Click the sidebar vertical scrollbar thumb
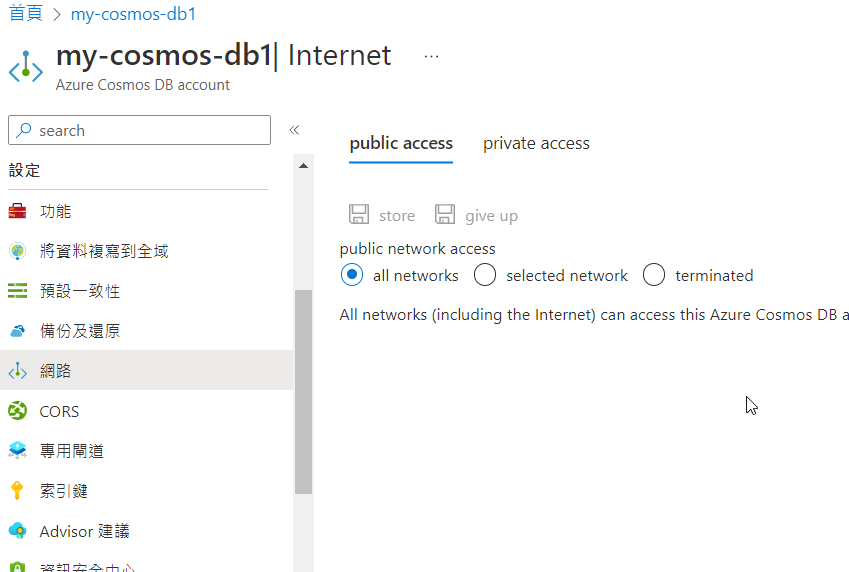The image size is (849, 572). (303, 392)
